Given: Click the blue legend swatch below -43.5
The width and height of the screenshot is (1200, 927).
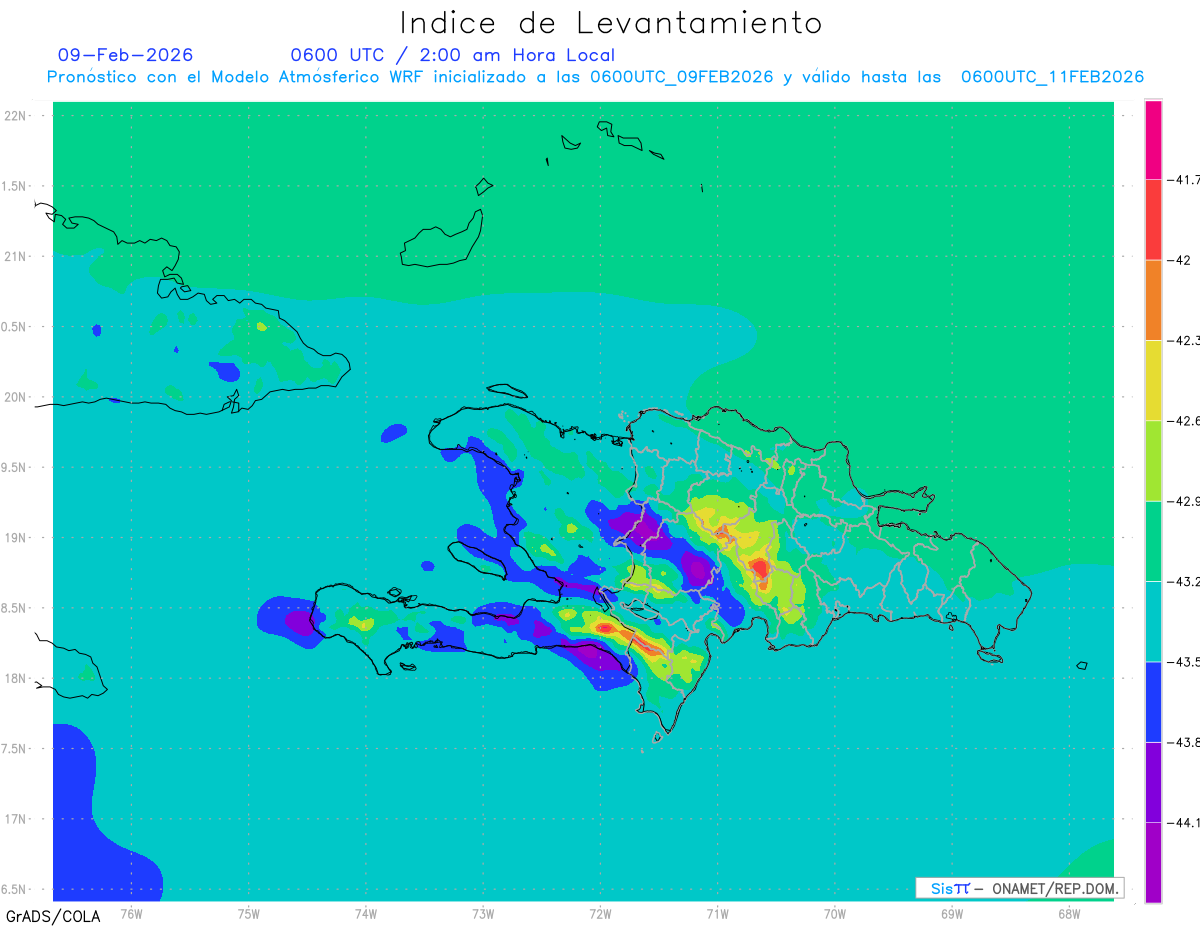Looking at the screenshot, I should (x=1153, y=701).
